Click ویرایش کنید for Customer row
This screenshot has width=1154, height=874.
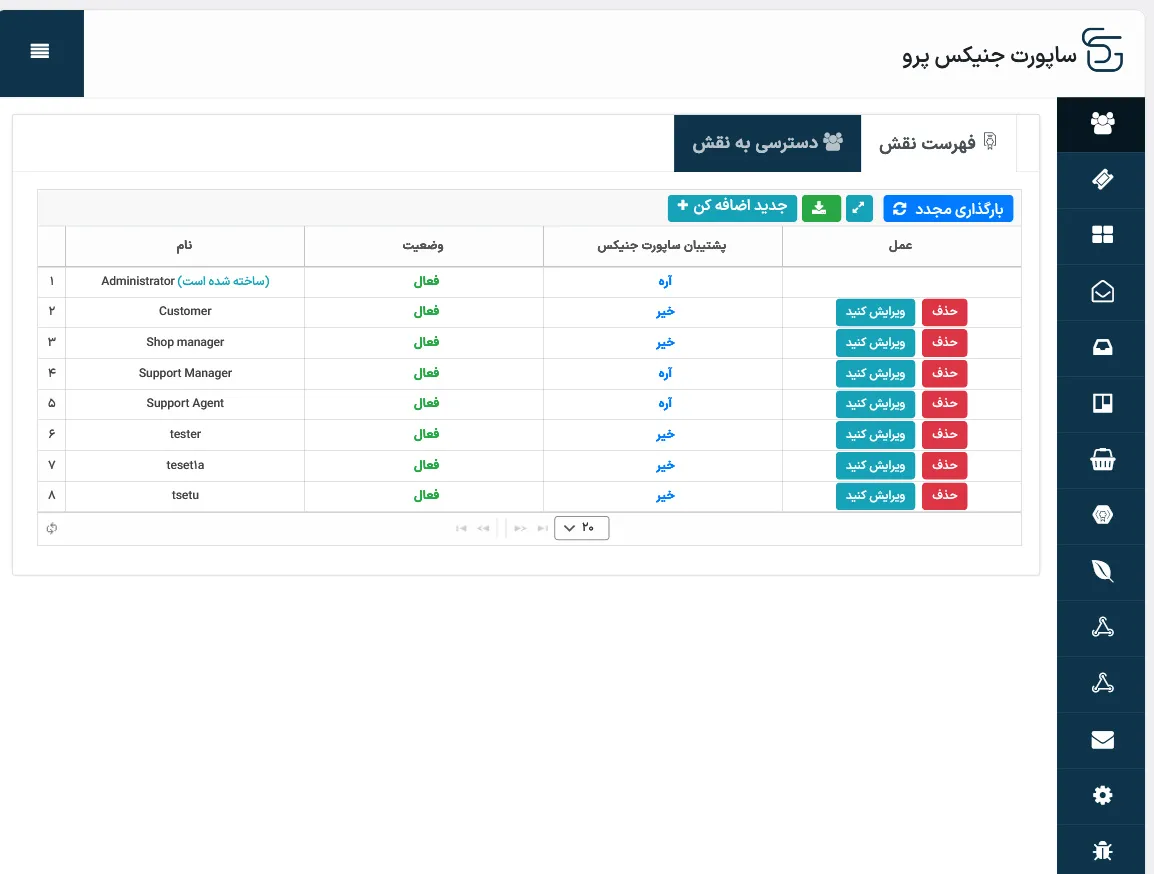(875, 312)
